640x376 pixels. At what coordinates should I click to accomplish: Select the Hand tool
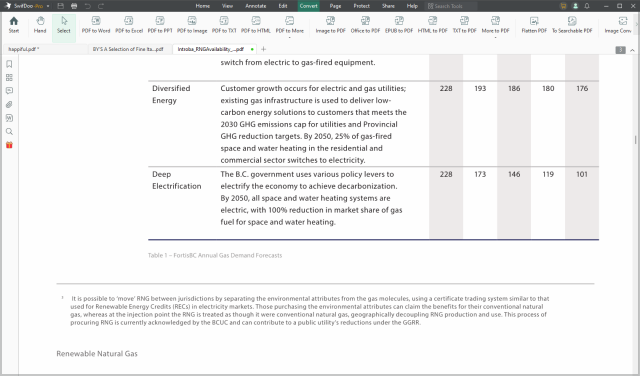point(40,24)
